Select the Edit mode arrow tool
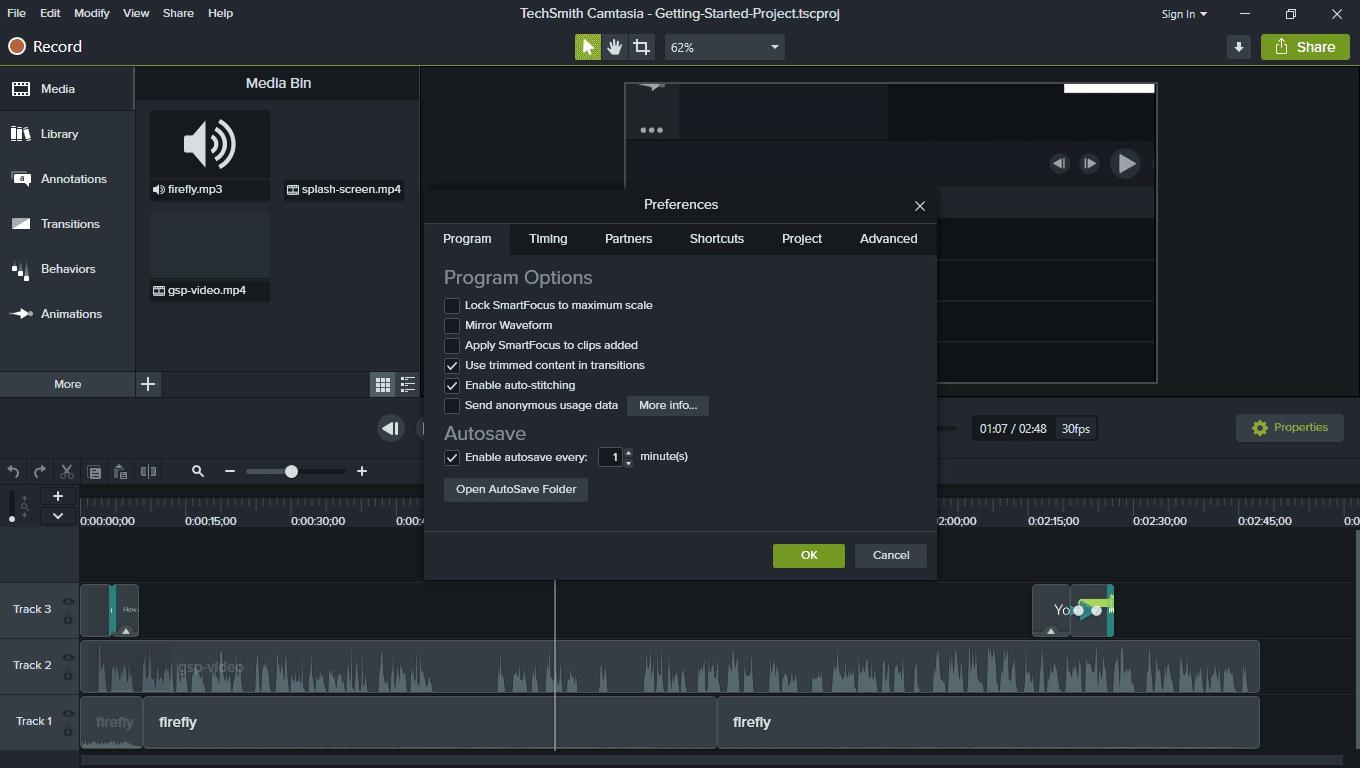 coord(587,47)
